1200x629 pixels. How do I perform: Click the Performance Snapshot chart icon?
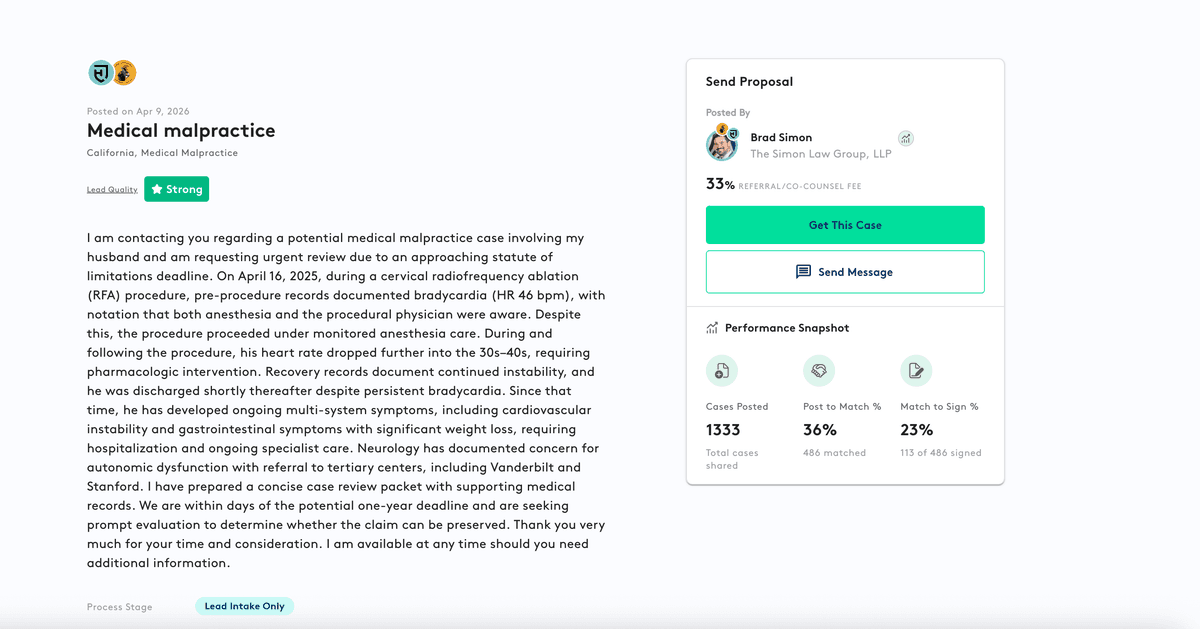point(712,328)
